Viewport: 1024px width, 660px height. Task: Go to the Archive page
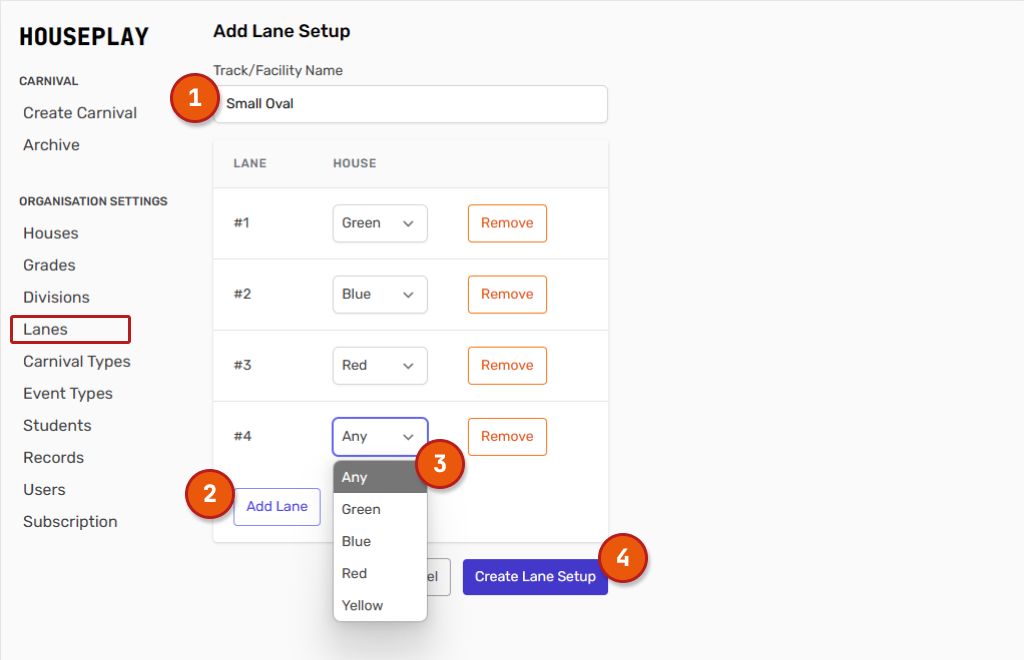51,145
